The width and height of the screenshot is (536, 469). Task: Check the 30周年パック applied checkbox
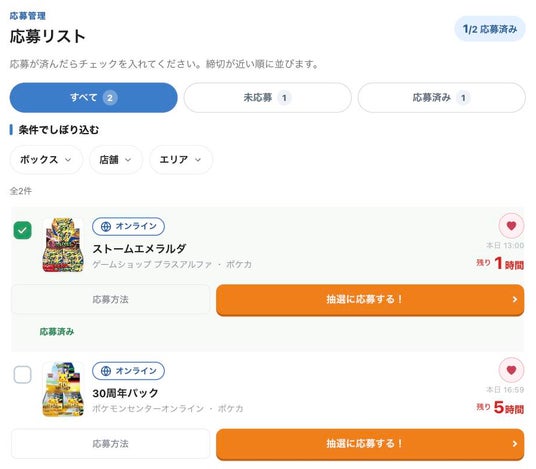coord(23,375)
